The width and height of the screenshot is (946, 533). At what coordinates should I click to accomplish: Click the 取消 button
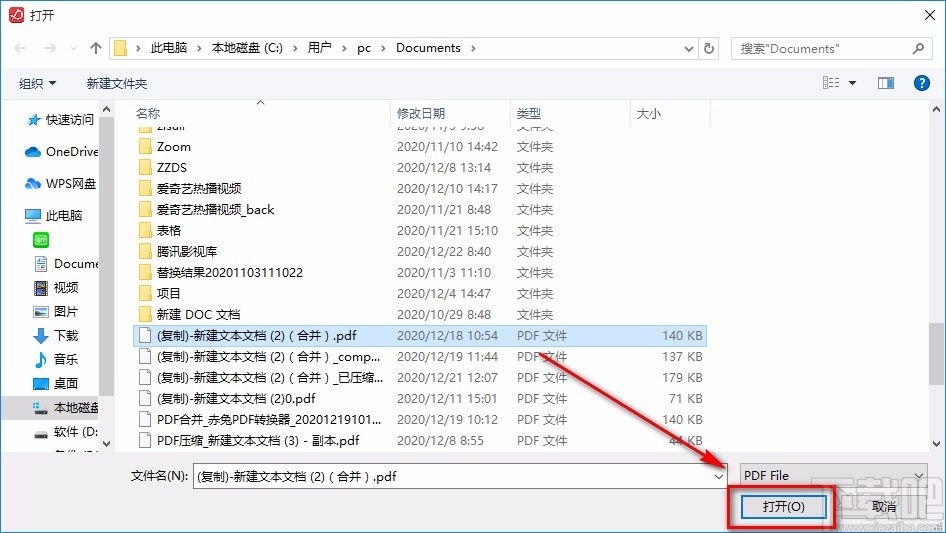pos(884,506)
